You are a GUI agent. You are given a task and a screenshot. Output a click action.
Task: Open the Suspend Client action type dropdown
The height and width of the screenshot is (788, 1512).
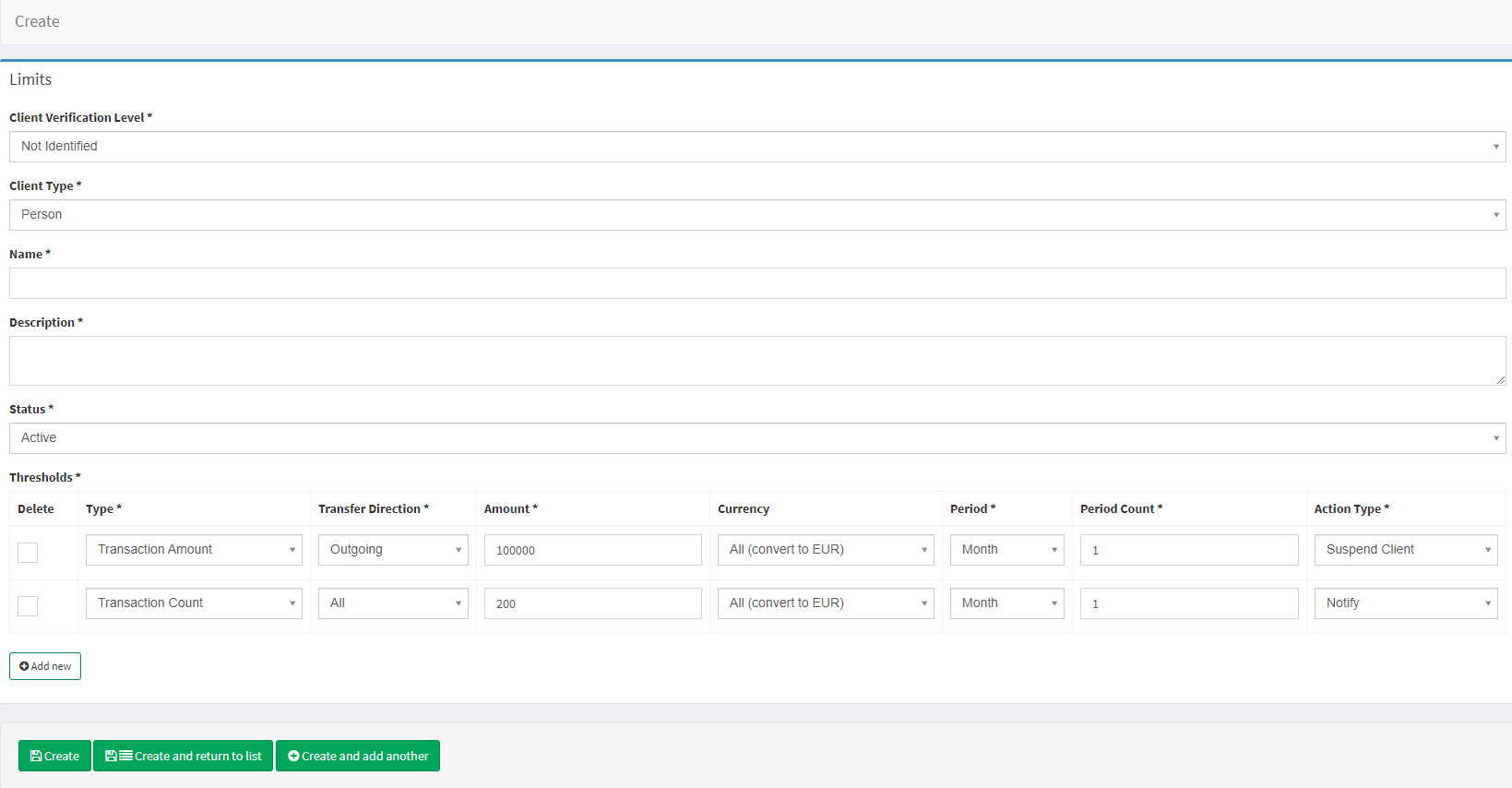(1405, 550)
